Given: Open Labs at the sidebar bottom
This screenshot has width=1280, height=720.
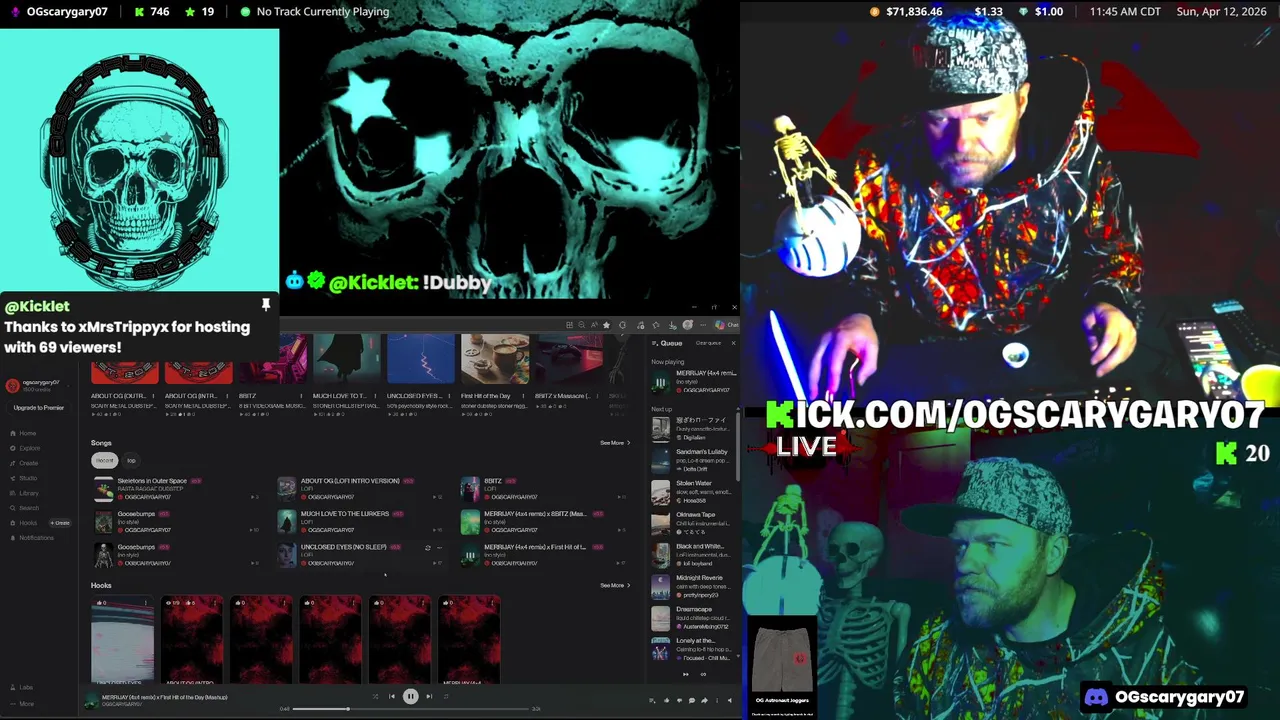Looking at the screenshot, I should [x=25, y=687].
